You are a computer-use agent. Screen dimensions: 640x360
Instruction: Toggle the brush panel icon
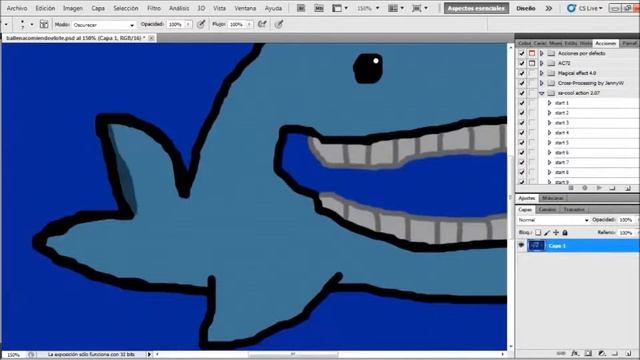click(44, 24)
